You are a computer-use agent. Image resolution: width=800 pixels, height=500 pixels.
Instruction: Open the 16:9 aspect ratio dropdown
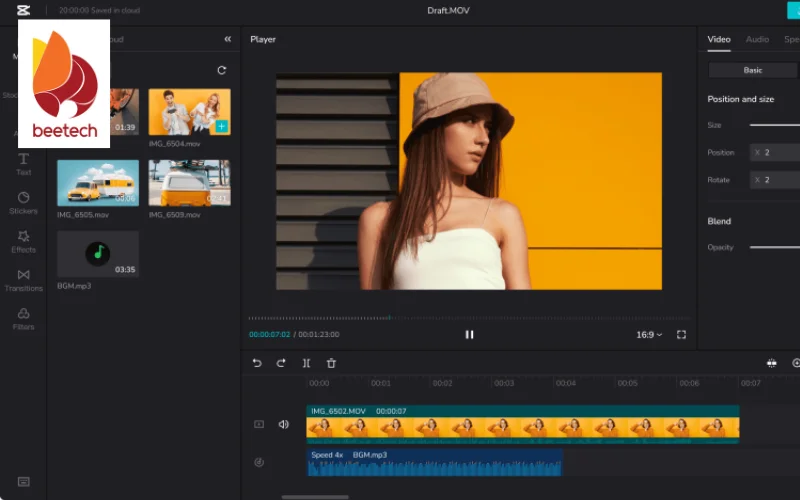click(649, 335)
